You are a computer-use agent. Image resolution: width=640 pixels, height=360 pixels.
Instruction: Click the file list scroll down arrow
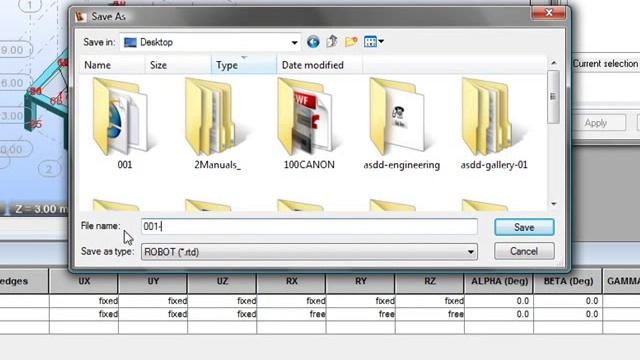(x=553, y=204)
